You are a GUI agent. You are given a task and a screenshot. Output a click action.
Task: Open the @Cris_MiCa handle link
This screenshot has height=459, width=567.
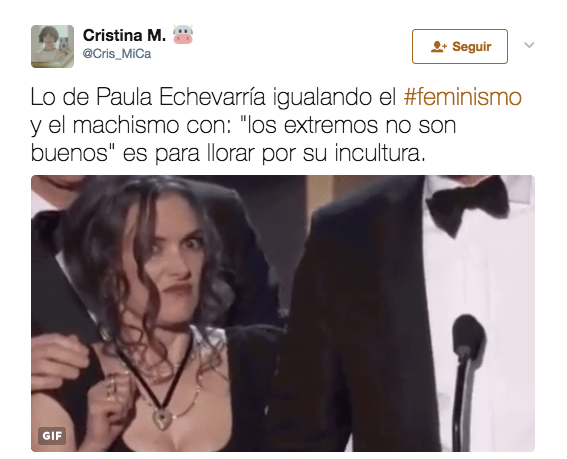tap(117, 54)
